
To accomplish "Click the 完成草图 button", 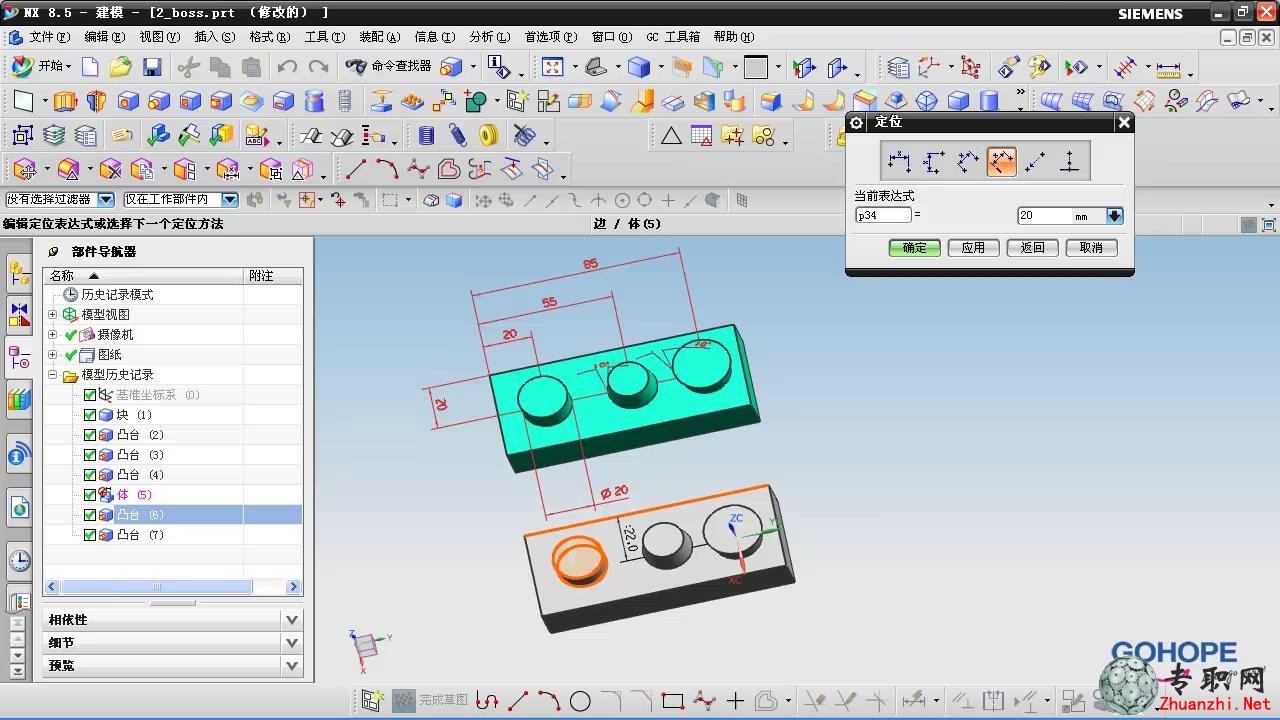I will (x=430, y=701).
